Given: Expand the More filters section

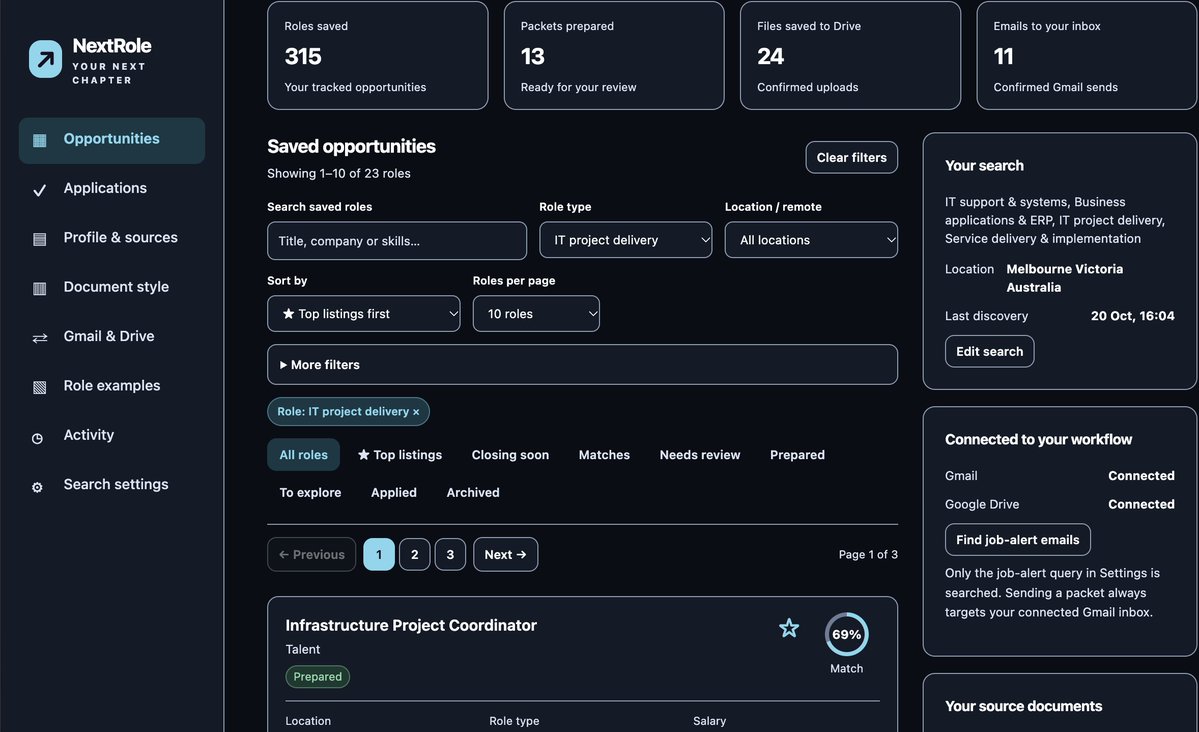Looking at the screenshot, I should coord(582,365).
